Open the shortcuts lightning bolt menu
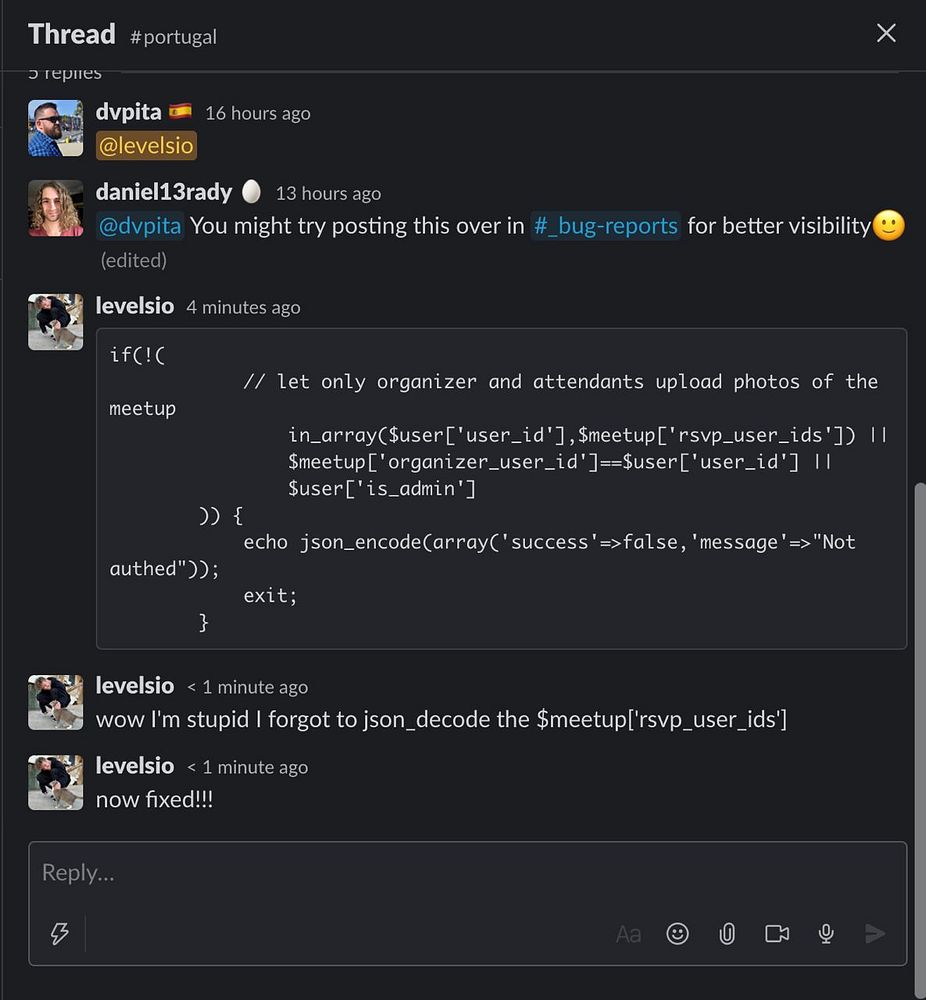Screen dimensions: 926x1000 [60, 934]
